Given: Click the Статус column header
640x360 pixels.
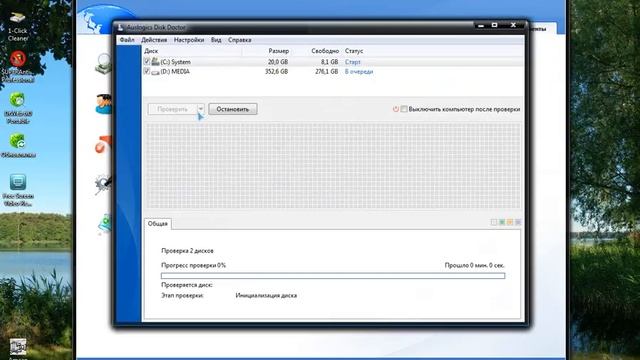Looking at the screenshot, I should coord(354,51).
